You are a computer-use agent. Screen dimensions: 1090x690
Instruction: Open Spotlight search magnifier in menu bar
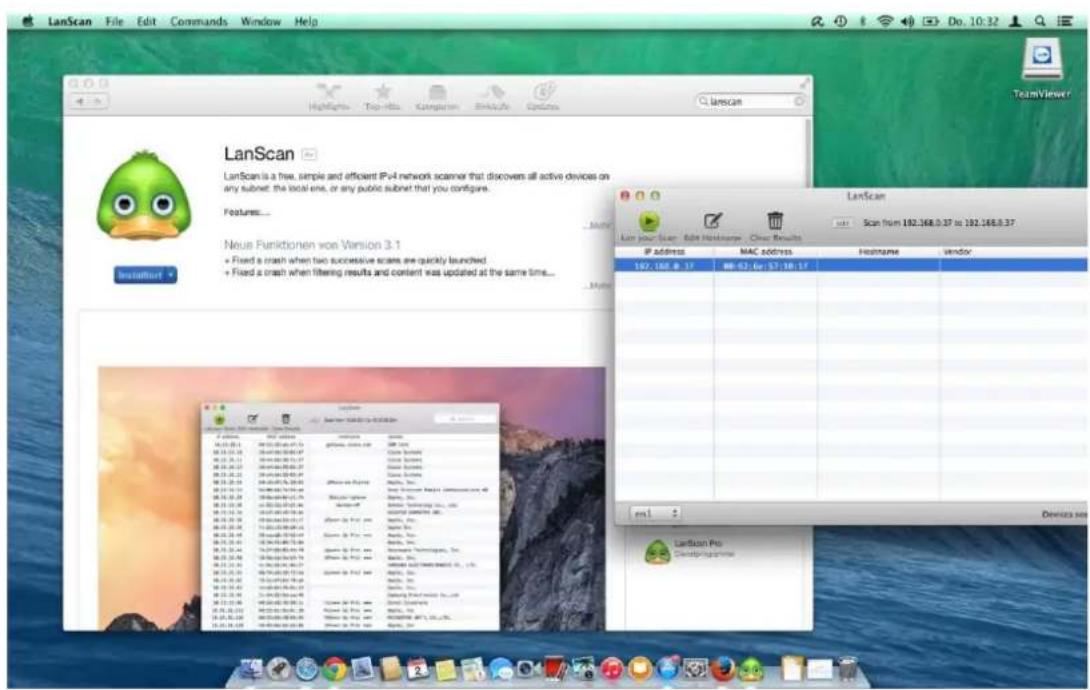pos(1040,22)
